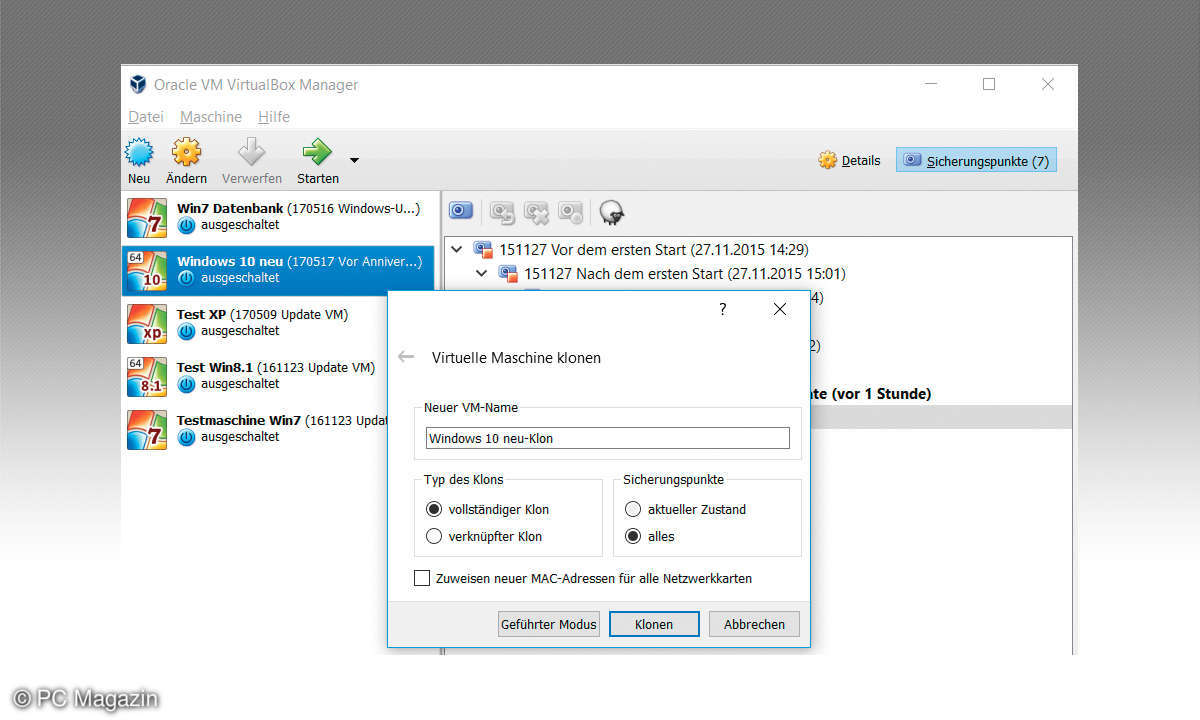Image resolution: width=1200 pixels, height=720 pixels.
Task: Click the clone dialog help question mark
Action: coord(723,310)
